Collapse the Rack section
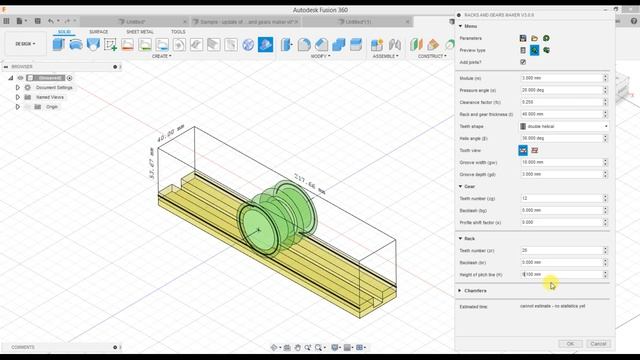This screenshot has width=640, height=360. [460, 238]
